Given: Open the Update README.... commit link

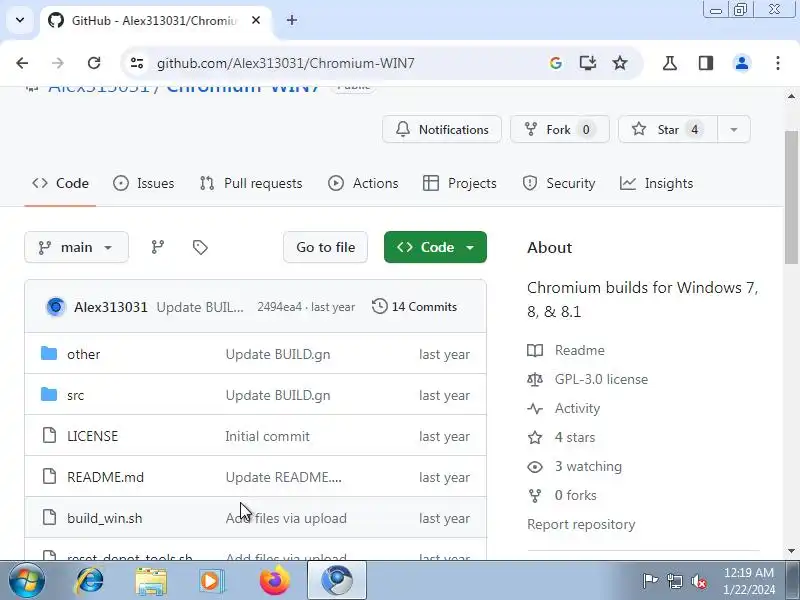Looking at the screenshot, I should (284, 477).
